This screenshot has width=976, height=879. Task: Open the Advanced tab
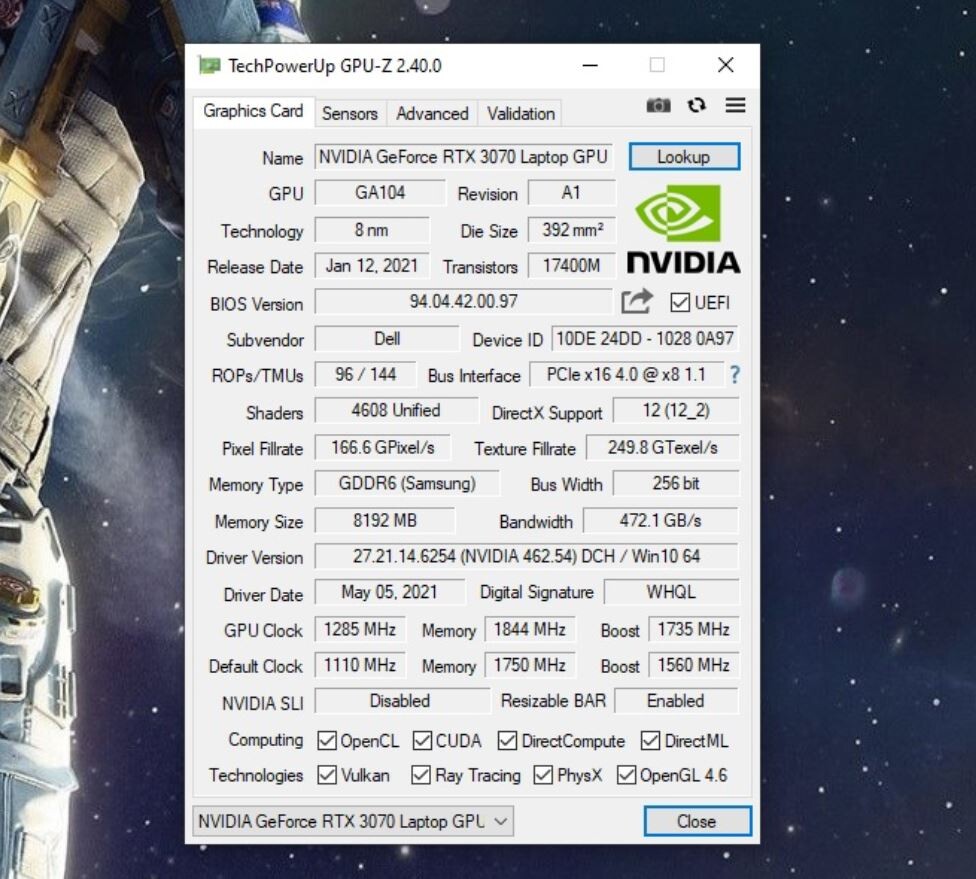(x=432, y=113)
